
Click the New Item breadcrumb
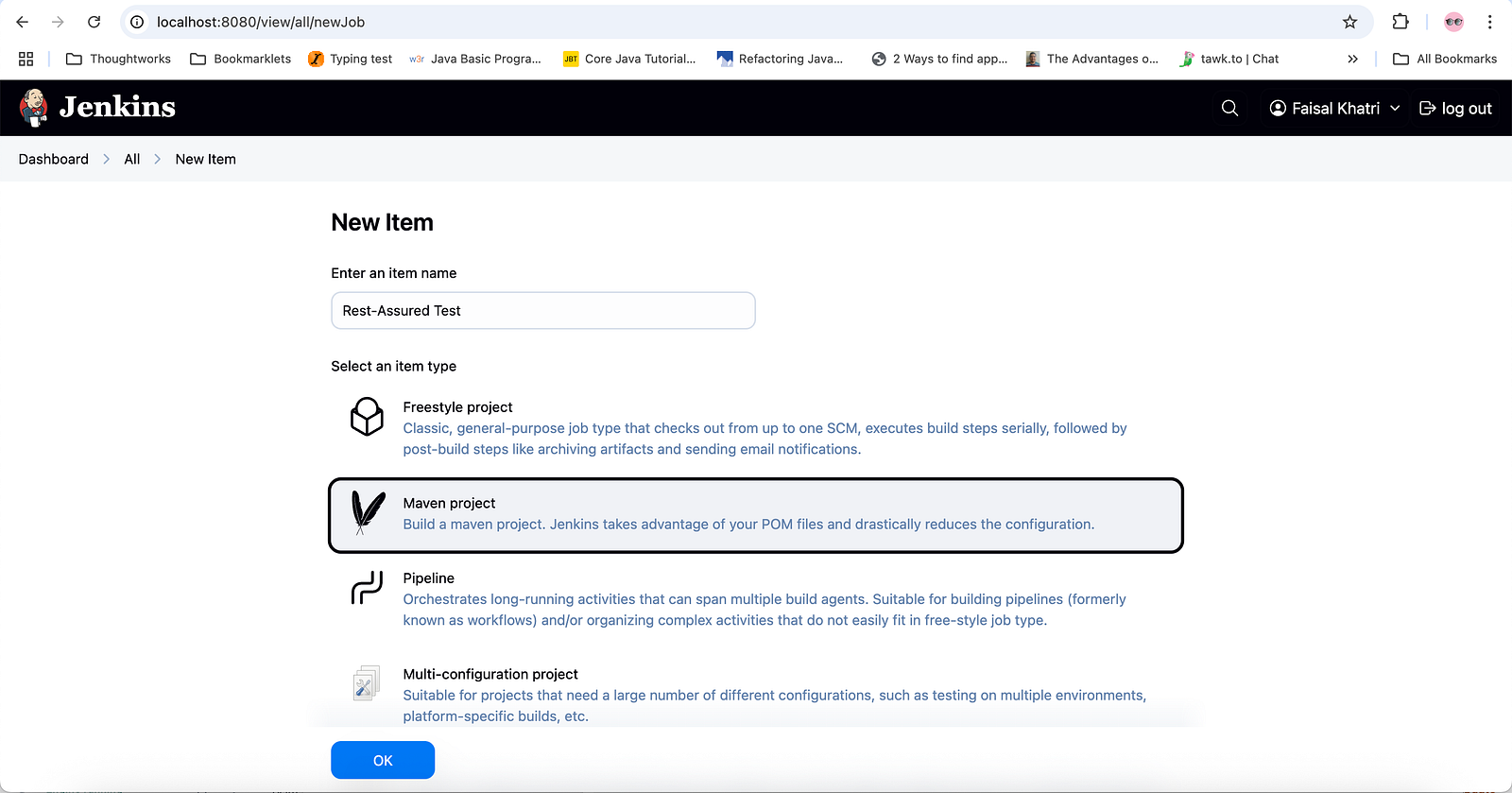pyautogui.click(x=206, y=159)
